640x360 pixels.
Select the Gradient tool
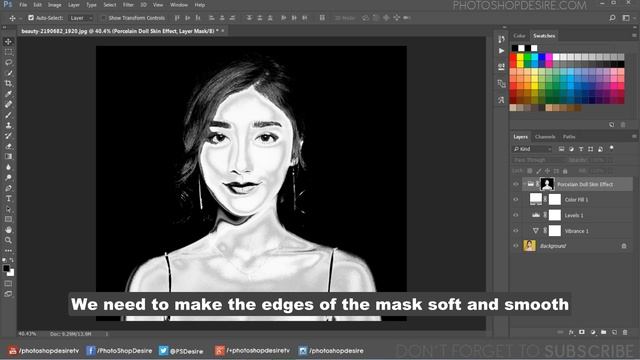click(8, 157)
